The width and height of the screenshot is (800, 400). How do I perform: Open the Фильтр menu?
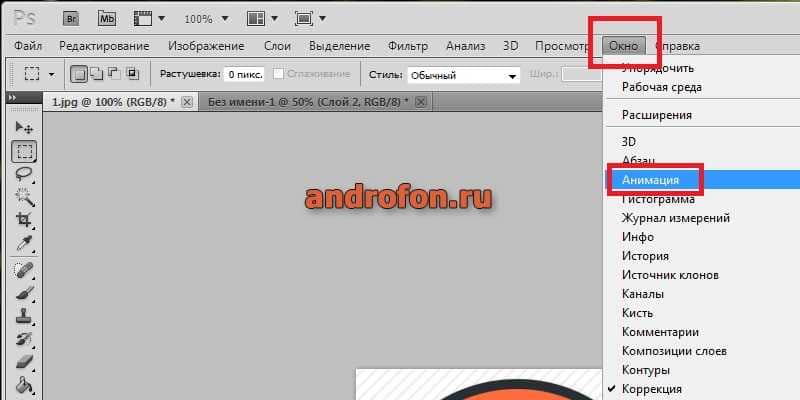pyautogui.click(x=408, y=46)
